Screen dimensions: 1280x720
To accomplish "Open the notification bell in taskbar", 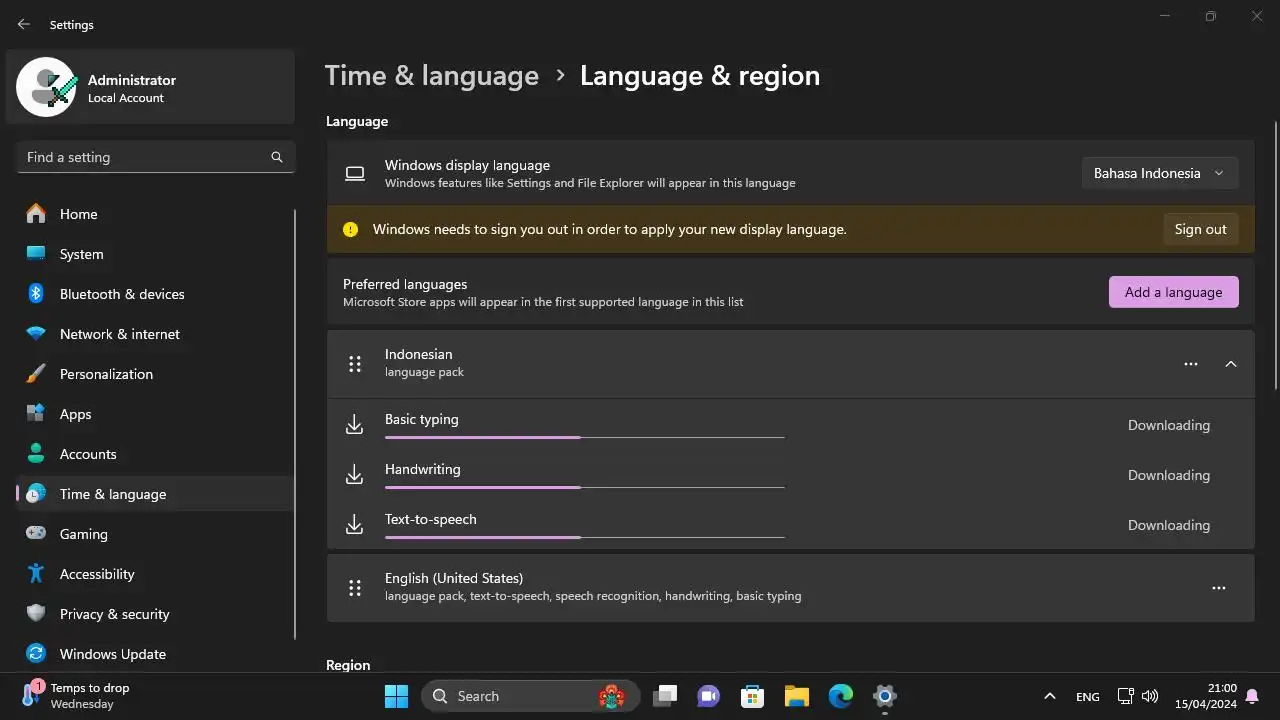I will point(1253,695).
